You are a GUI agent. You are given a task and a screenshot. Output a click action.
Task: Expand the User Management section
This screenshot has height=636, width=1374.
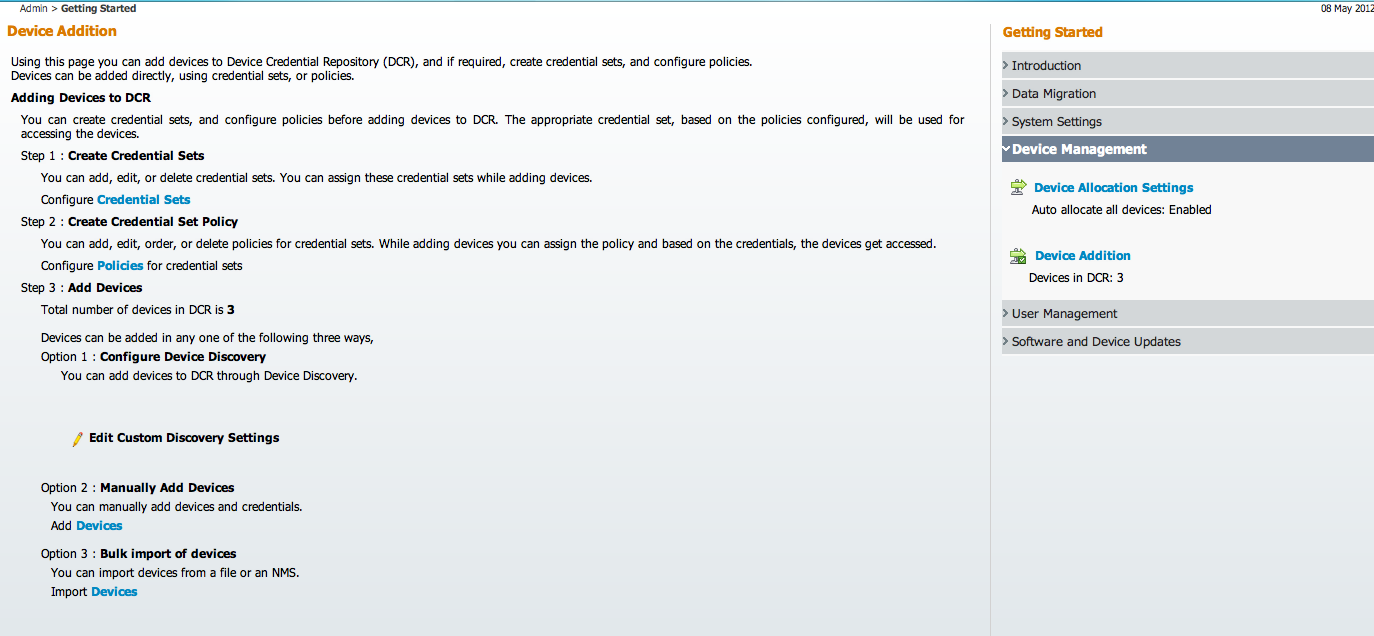pos(1064,314)
